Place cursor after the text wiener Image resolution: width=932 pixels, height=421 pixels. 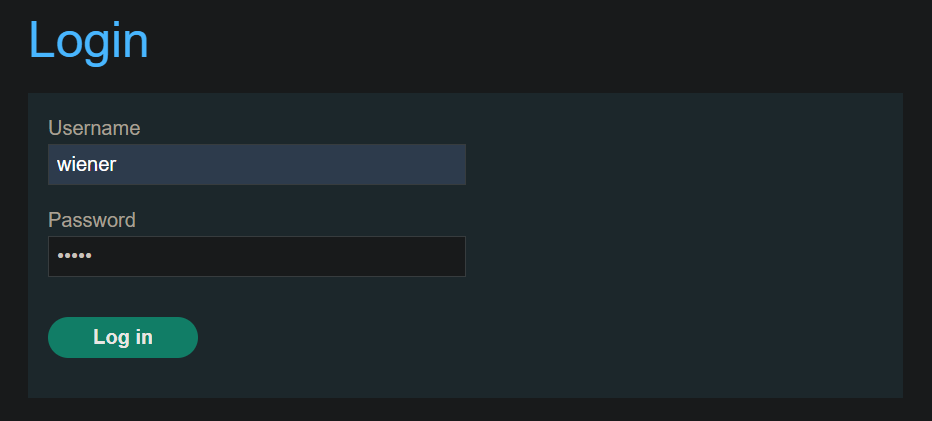coord(117,165)
